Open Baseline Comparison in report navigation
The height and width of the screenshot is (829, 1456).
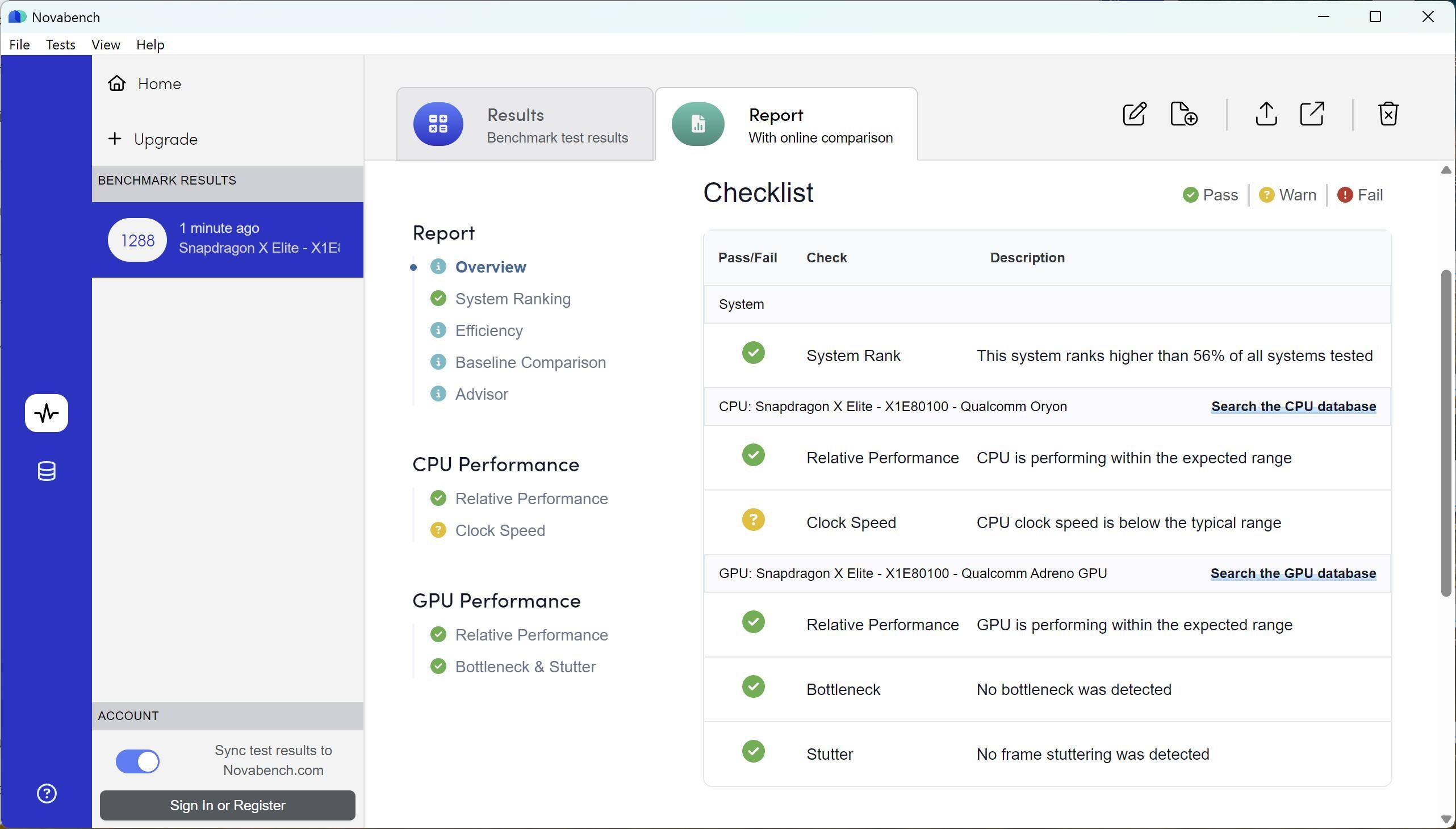click(530, 363)
